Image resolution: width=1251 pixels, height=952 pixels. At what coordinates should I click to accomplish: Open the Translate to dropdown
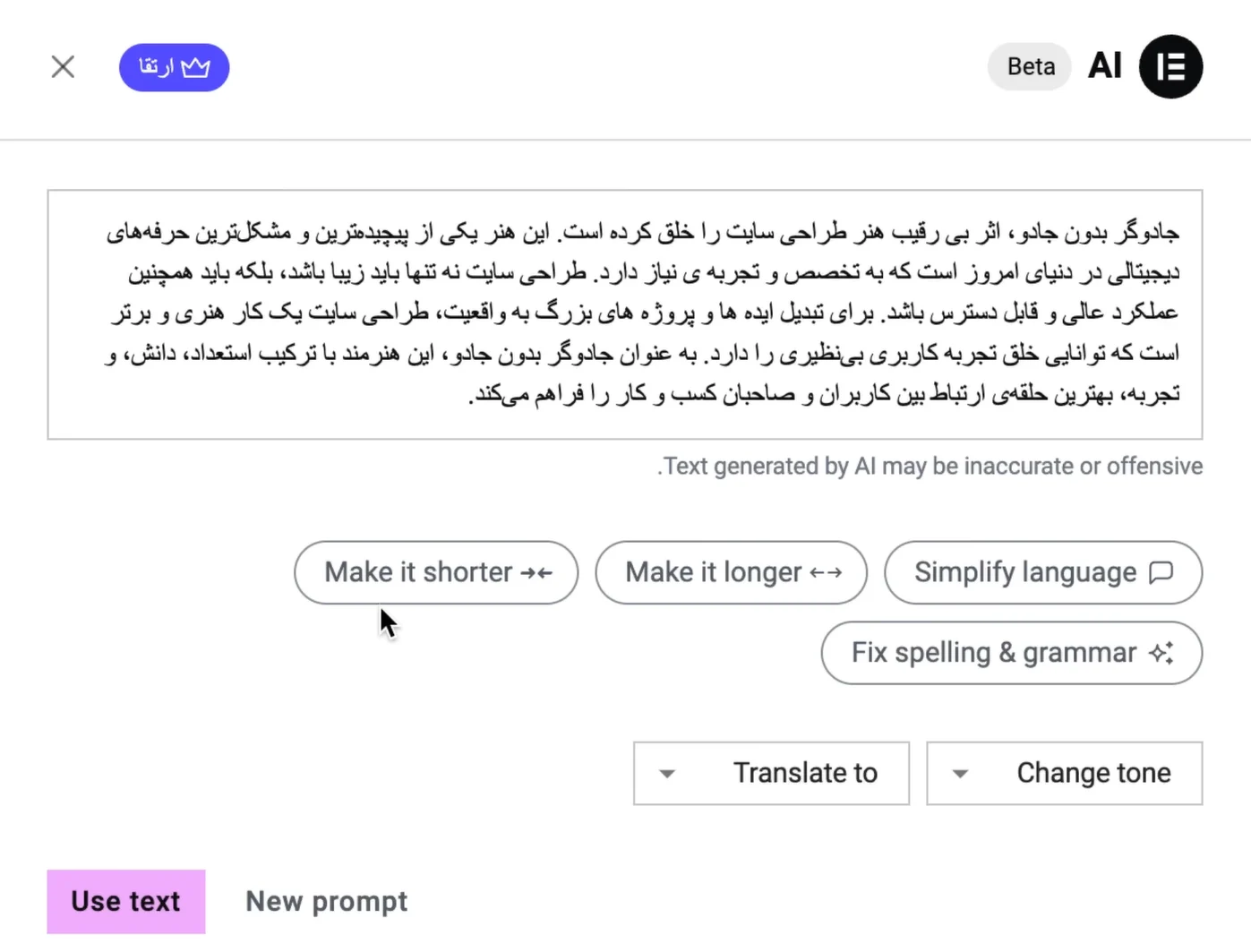click(x=770, y=773)
